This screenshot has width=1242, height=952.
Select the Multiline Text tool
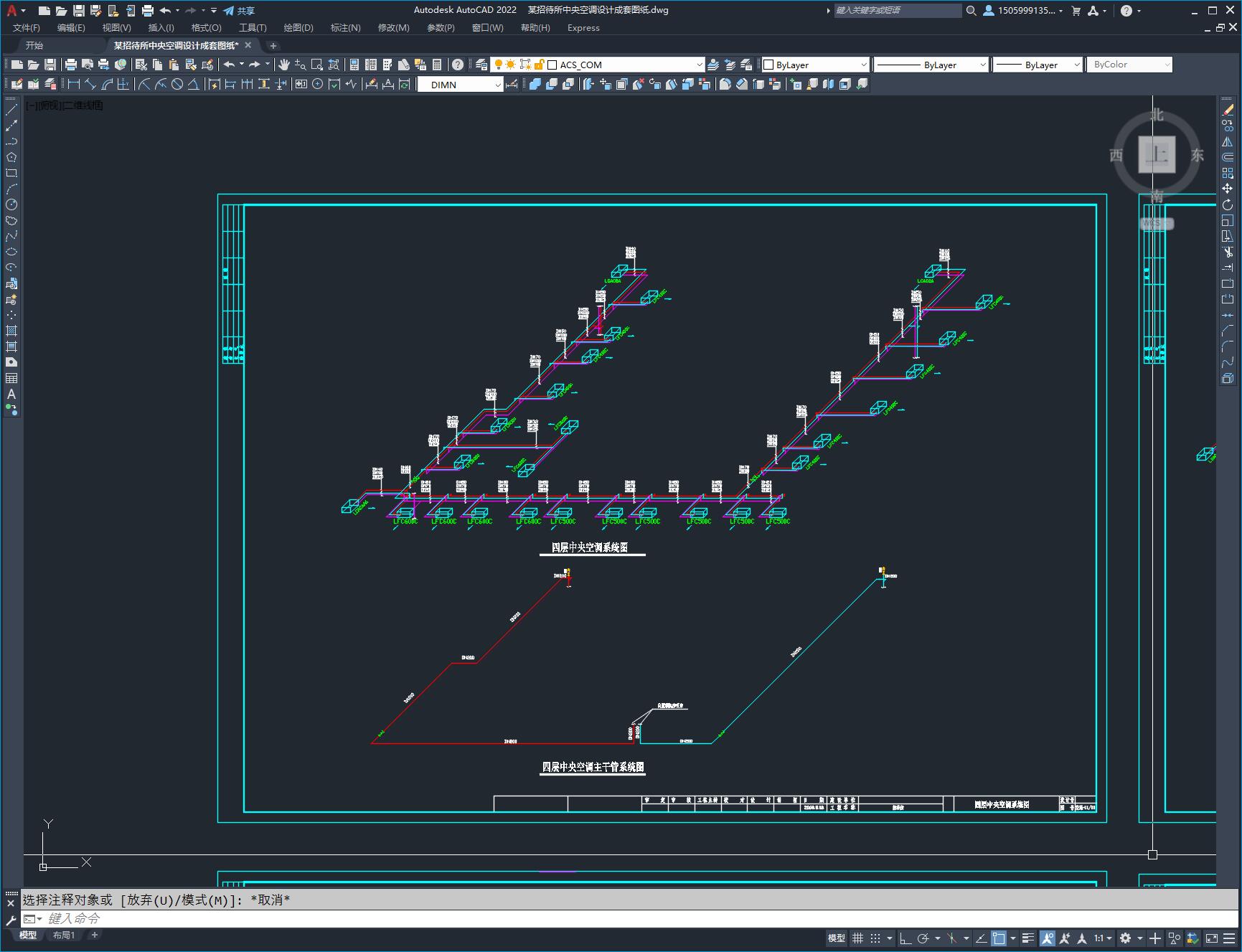[11, 394]
